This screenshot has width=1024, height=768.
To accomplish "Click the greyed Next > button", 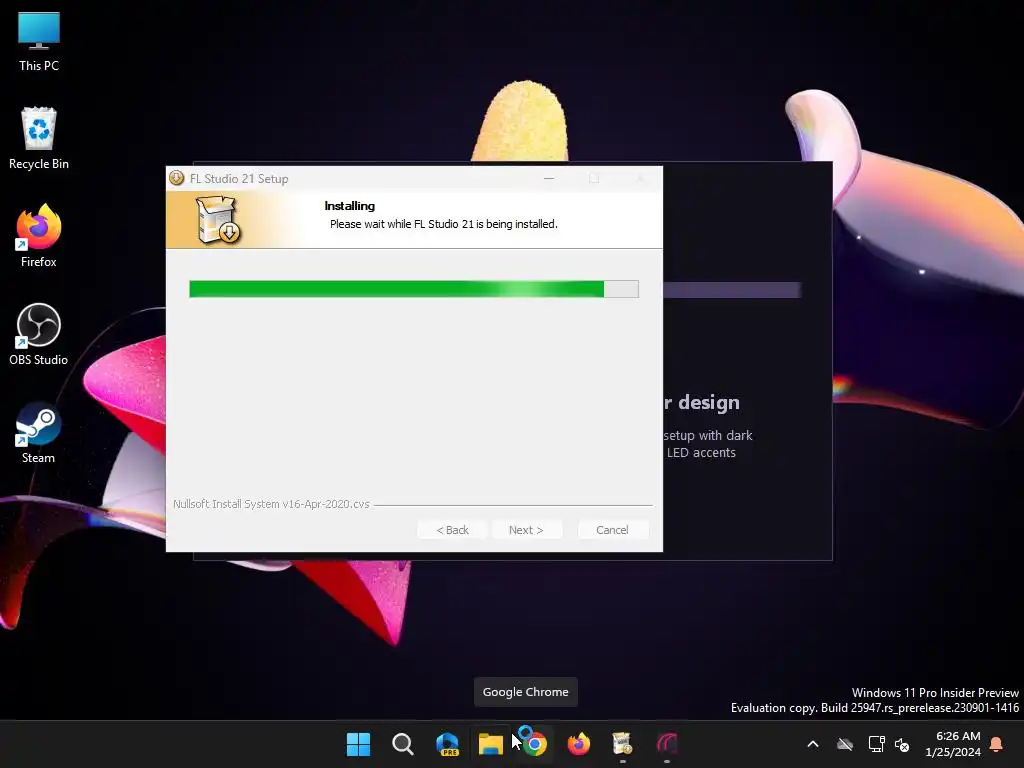I will coord(526,530).
